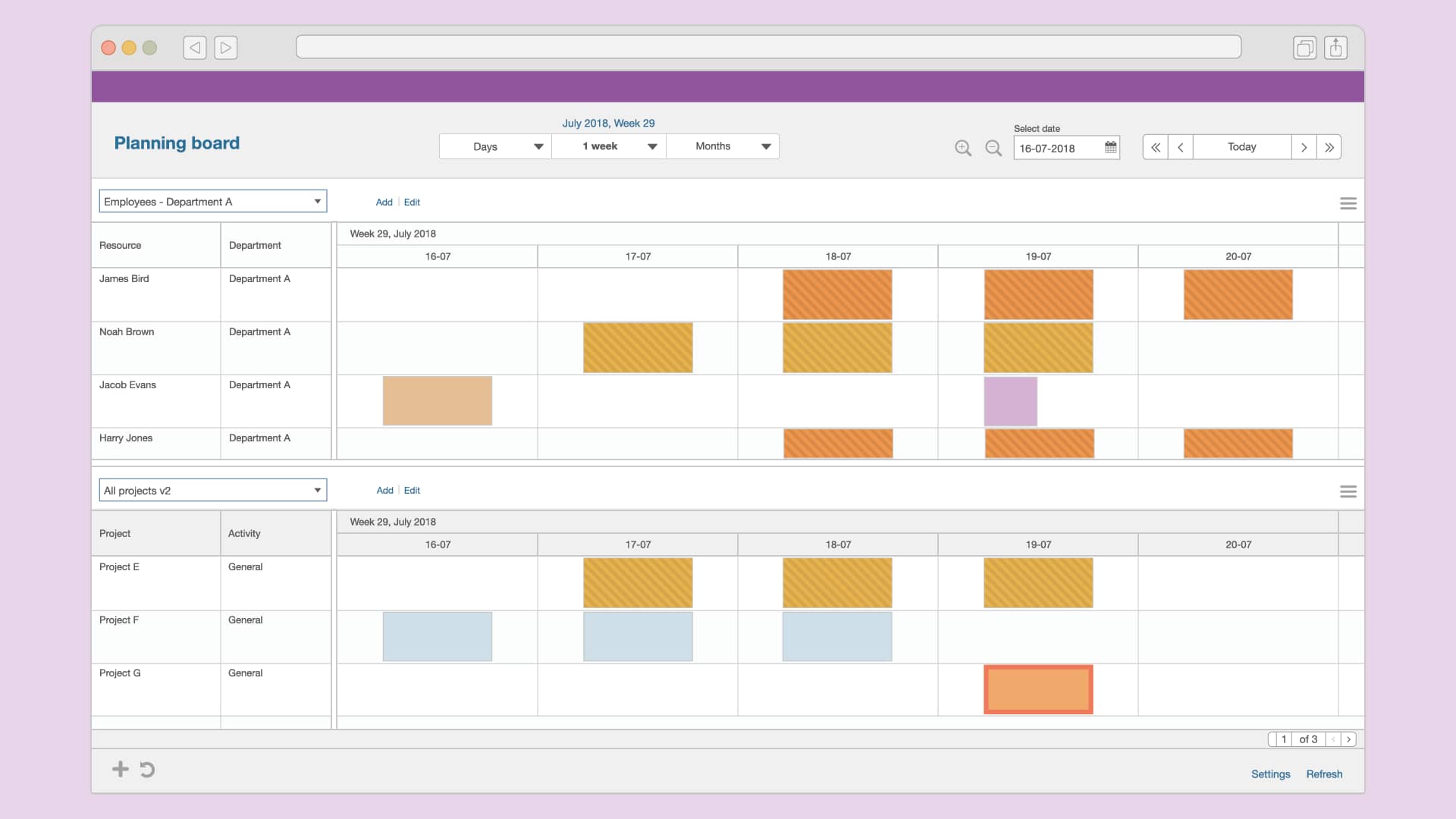The width and height of the screenshot is (1456, 819).
Task: Jump to first period with double-left arrows
Action: coord(1155,146)
